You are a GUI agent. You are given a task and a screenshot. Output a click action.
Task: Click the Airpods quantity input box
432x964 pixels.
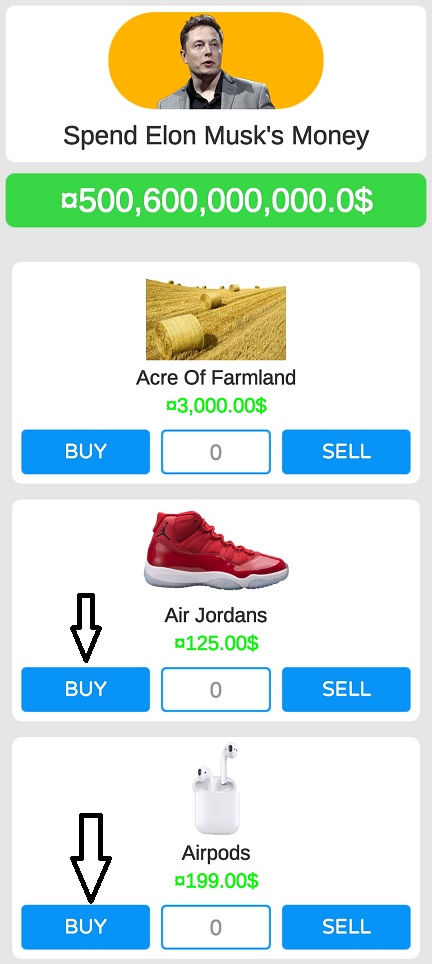(x=216, y=927)
